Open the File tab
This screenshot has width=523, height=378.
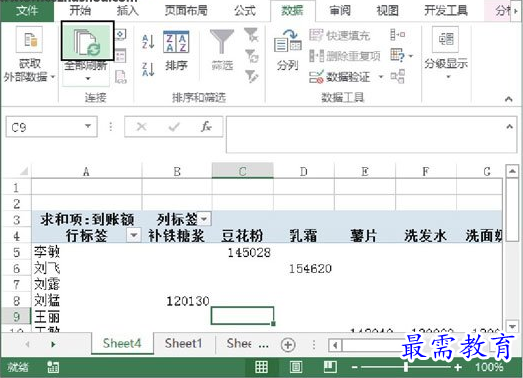tap(27, 10)
